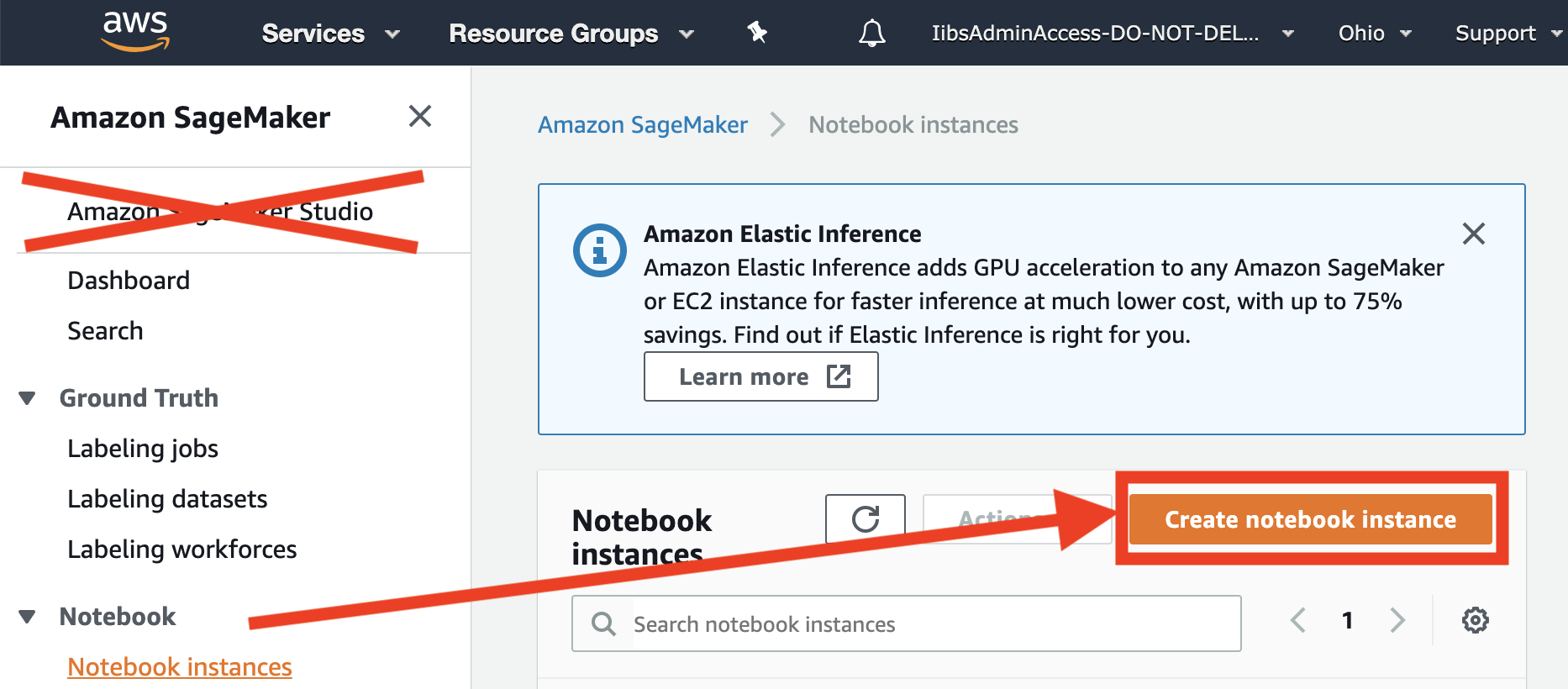Open the notifications bell
Image resolution: width=1568 pixels, height=689 pixels.
coord(871,33)
